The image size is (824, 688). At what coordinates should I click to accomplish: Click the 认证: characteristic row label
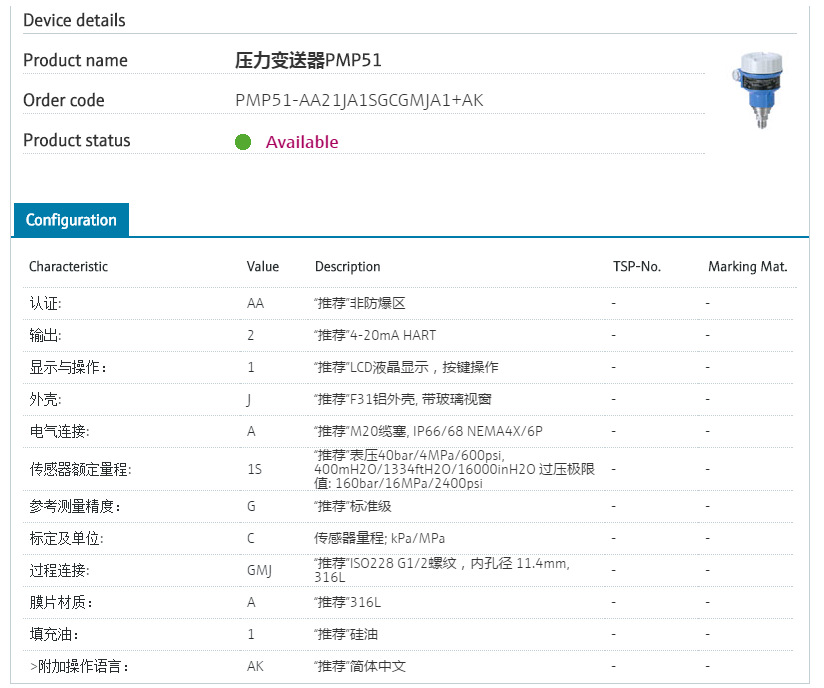[46, 303]
